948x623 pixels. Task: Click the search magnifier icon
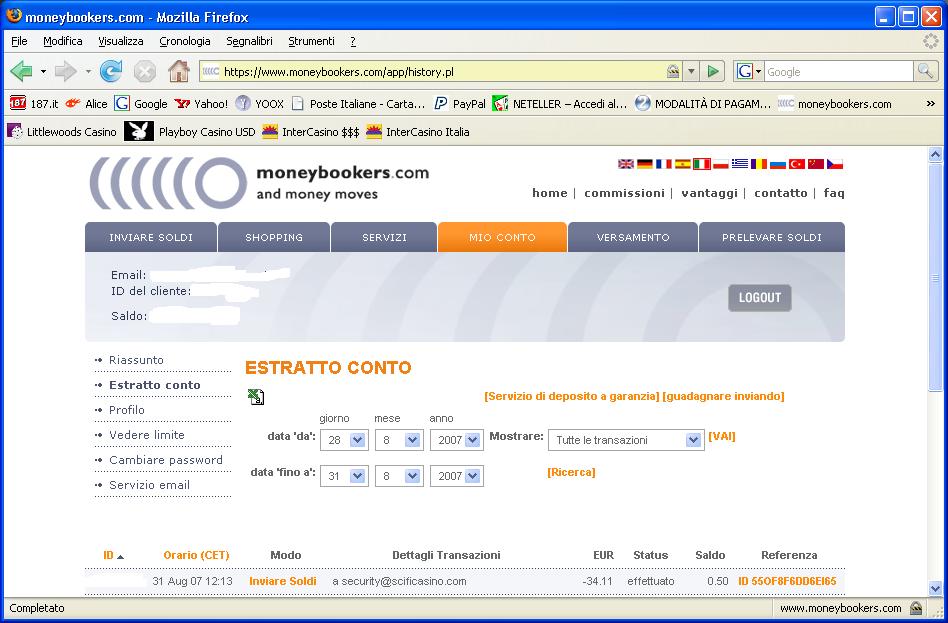coord(924,71)
